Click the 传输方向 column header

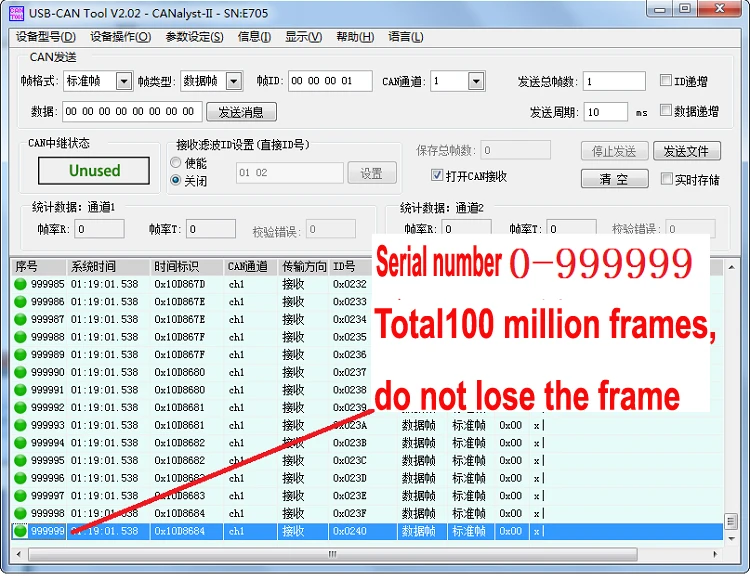pyautogui.click(x=303, y=267)
